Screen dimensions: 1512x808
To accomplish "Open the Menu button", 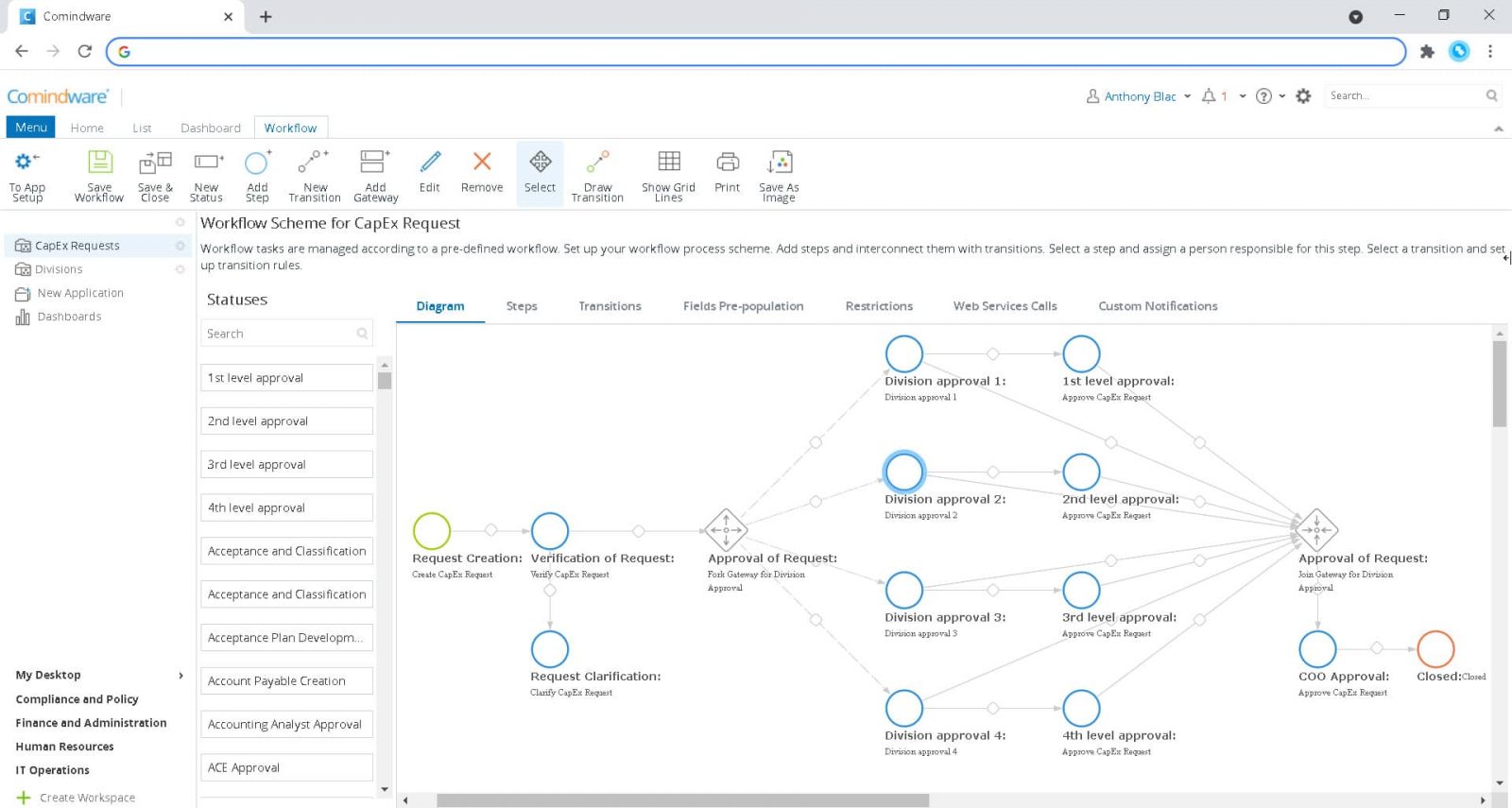I will tap(31, 127).
